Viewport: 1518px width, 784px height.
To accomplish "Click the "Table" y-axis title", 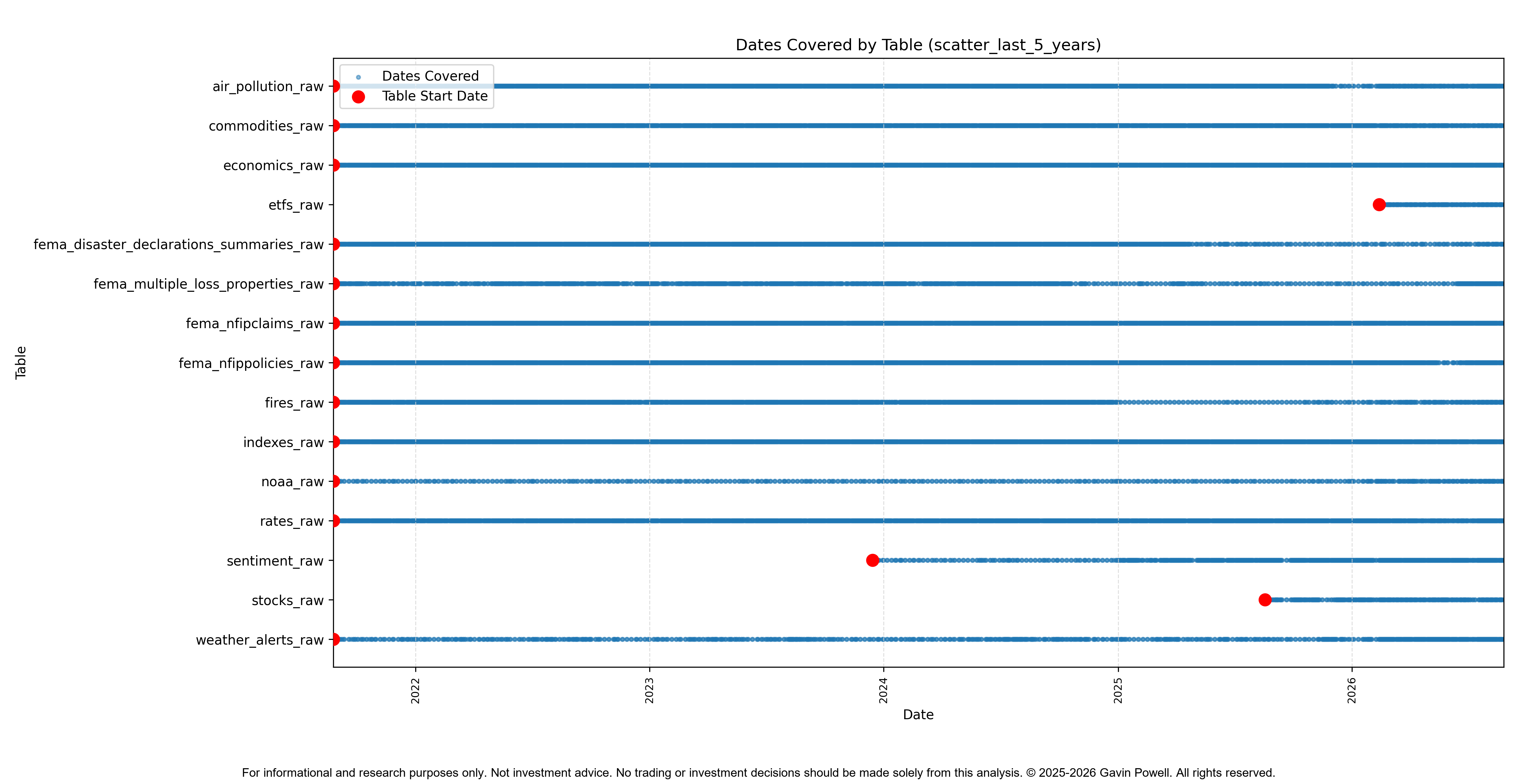I will point(21,362).
